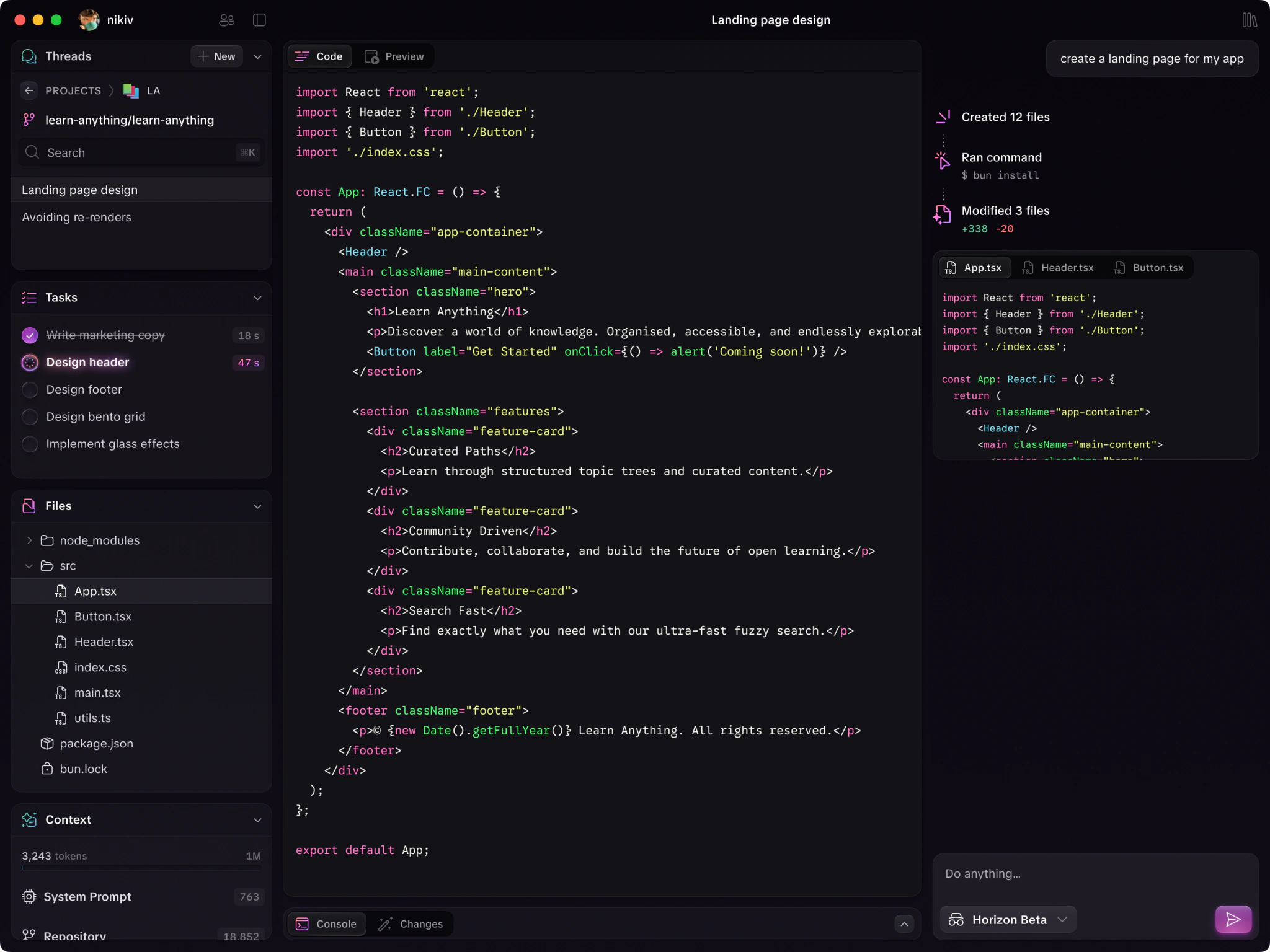1270x952 pixels.
Task: Select the Header.tsx file tab
Action: [1058, 268]
